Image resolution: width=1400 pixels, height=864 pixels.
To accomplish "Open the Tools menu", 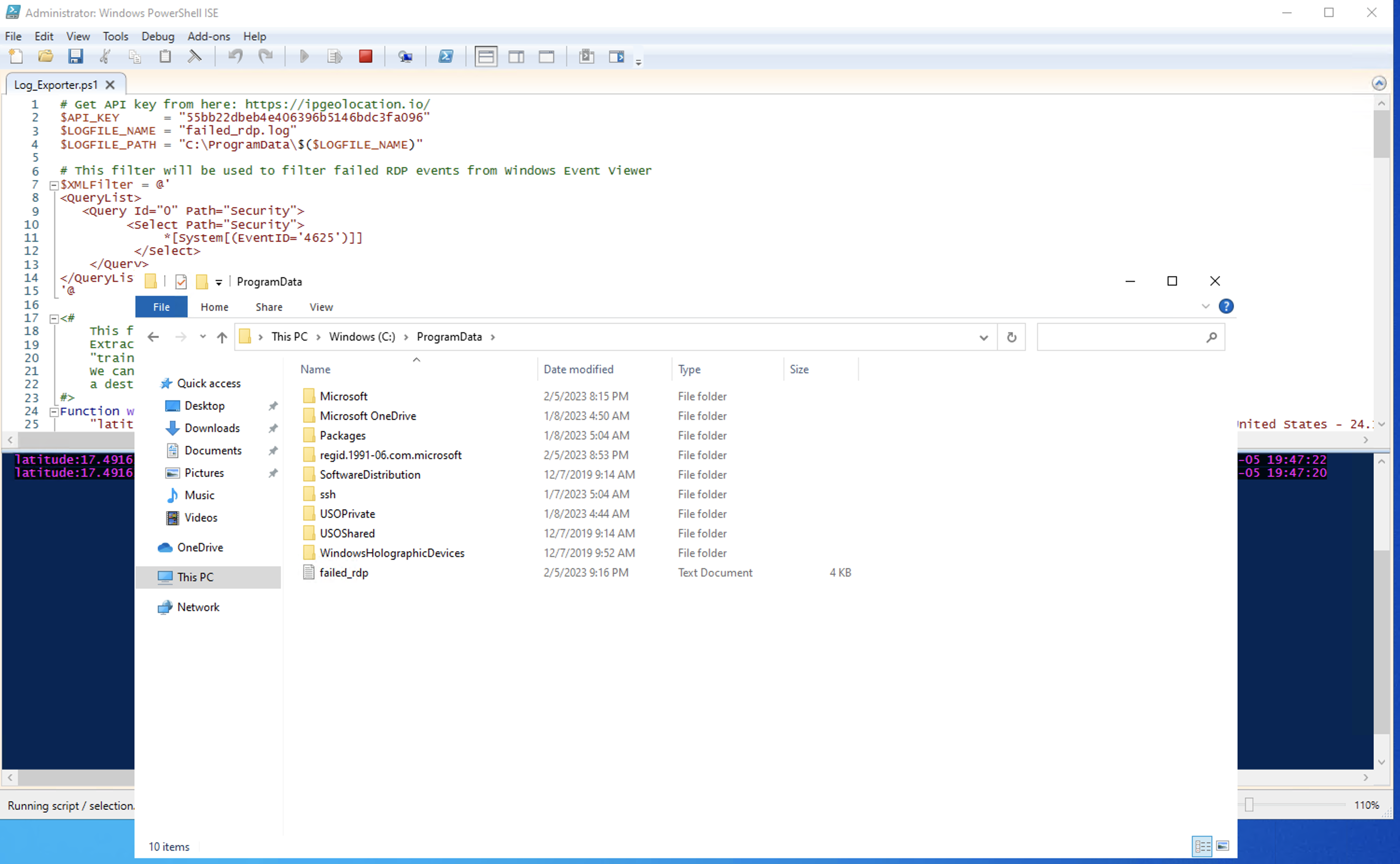I will coord(115,36).
